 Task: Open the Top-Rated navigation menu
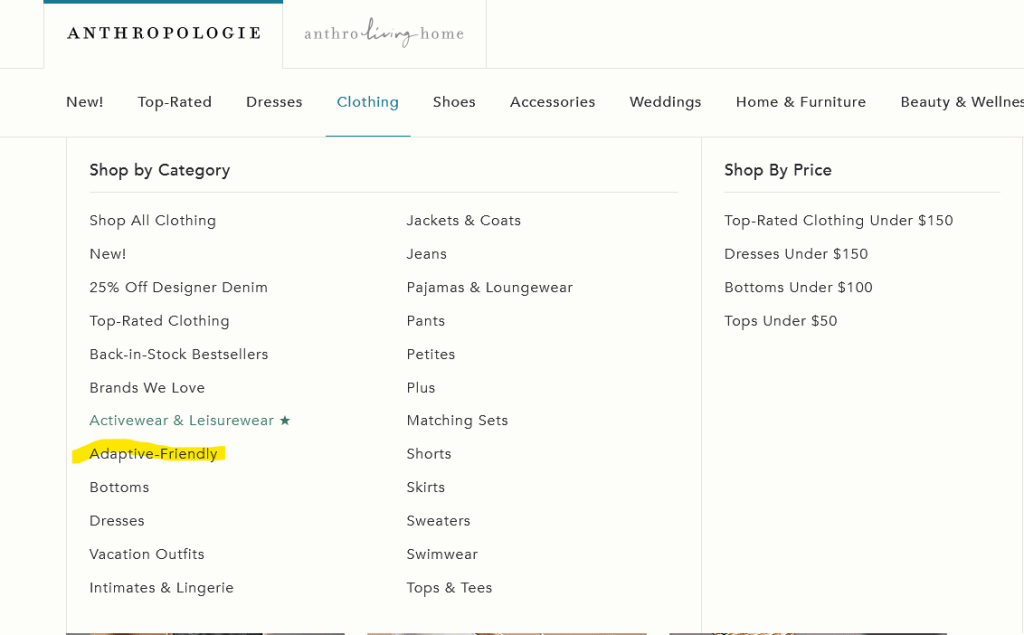coord(175,102)
